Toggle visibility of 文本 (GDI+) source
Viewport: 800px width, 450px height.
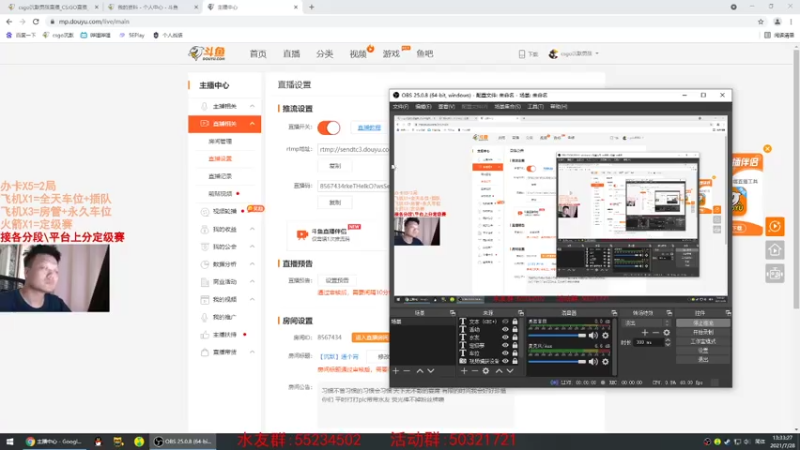coord(505,322)
